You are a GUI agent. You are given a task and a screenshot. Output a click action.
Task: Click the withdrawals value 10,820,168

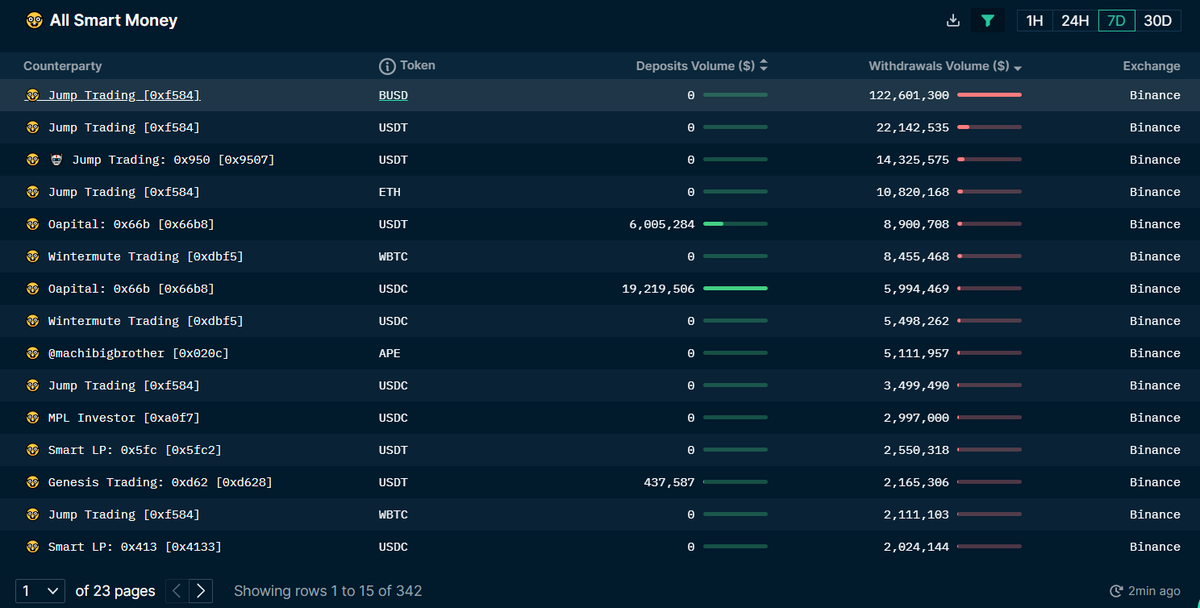[913, 192]
